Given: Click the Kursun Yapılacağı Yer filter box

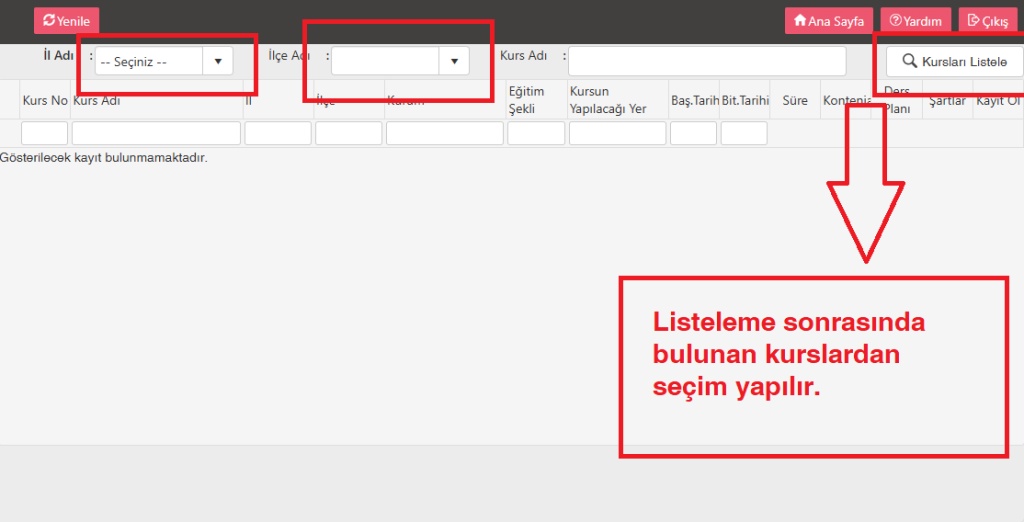Looking at the screenshot, I should pos(617,133).
